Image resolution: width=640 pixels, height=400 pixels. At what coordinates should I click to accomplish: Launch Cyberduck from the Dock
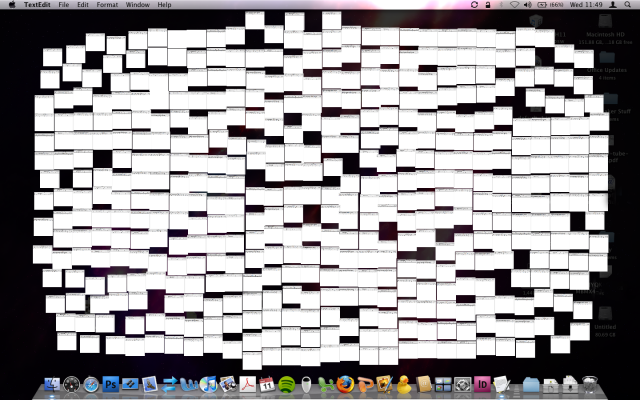point(404,384)
